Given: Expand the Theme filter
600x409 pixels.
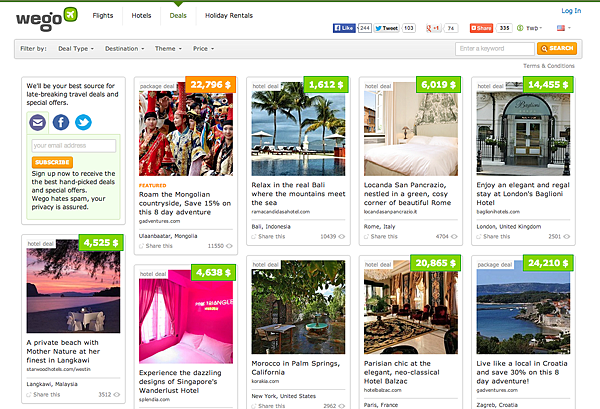Looking at the screenshot, I should 168,49.
